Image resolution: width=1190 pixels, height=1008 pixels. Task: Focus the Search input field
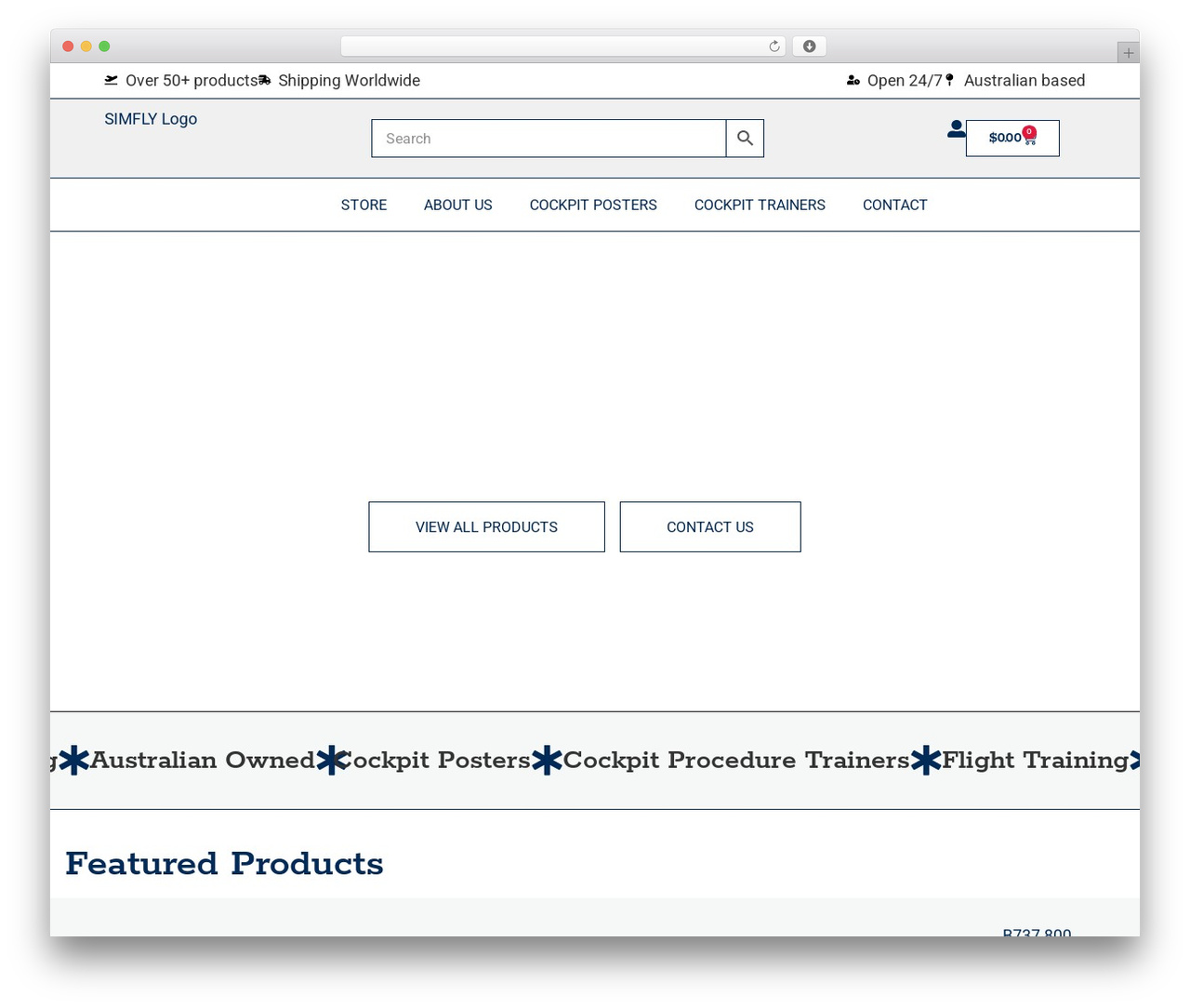pyautogui.click(x=549, y=139)
